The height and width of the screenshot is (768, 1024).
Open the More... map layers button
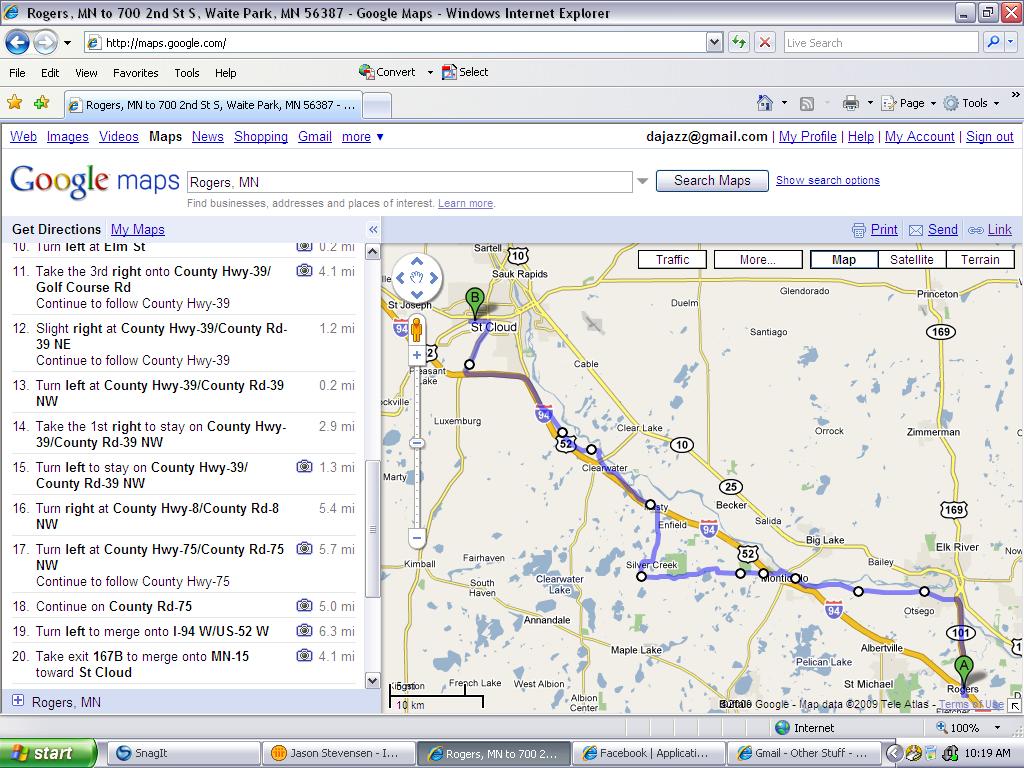[x=758, y=259]
